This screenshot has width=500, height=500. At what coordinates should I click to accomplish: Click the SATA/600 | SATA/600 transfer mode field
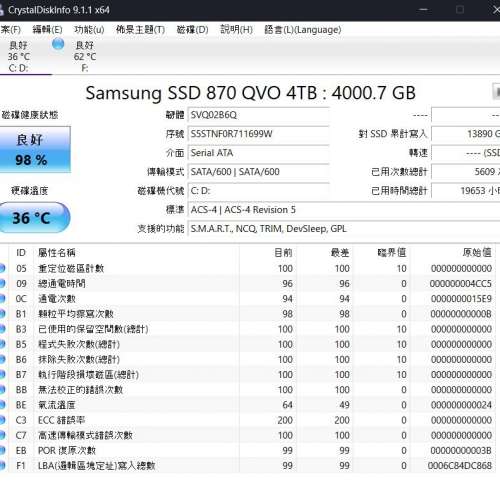click(x=259, y=172)
